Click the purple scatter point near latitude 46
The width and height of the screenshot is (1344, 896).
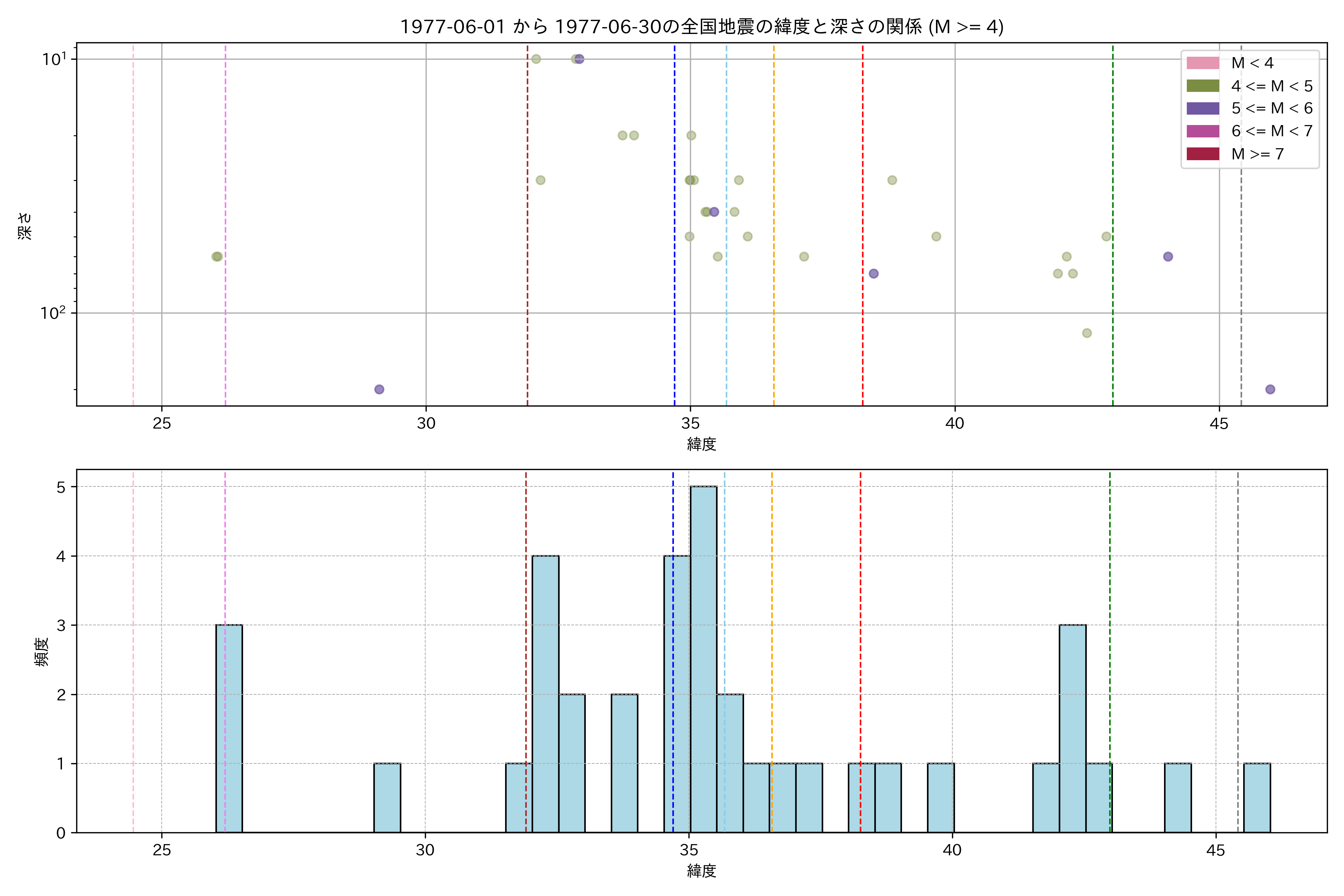coord(1270,389)
